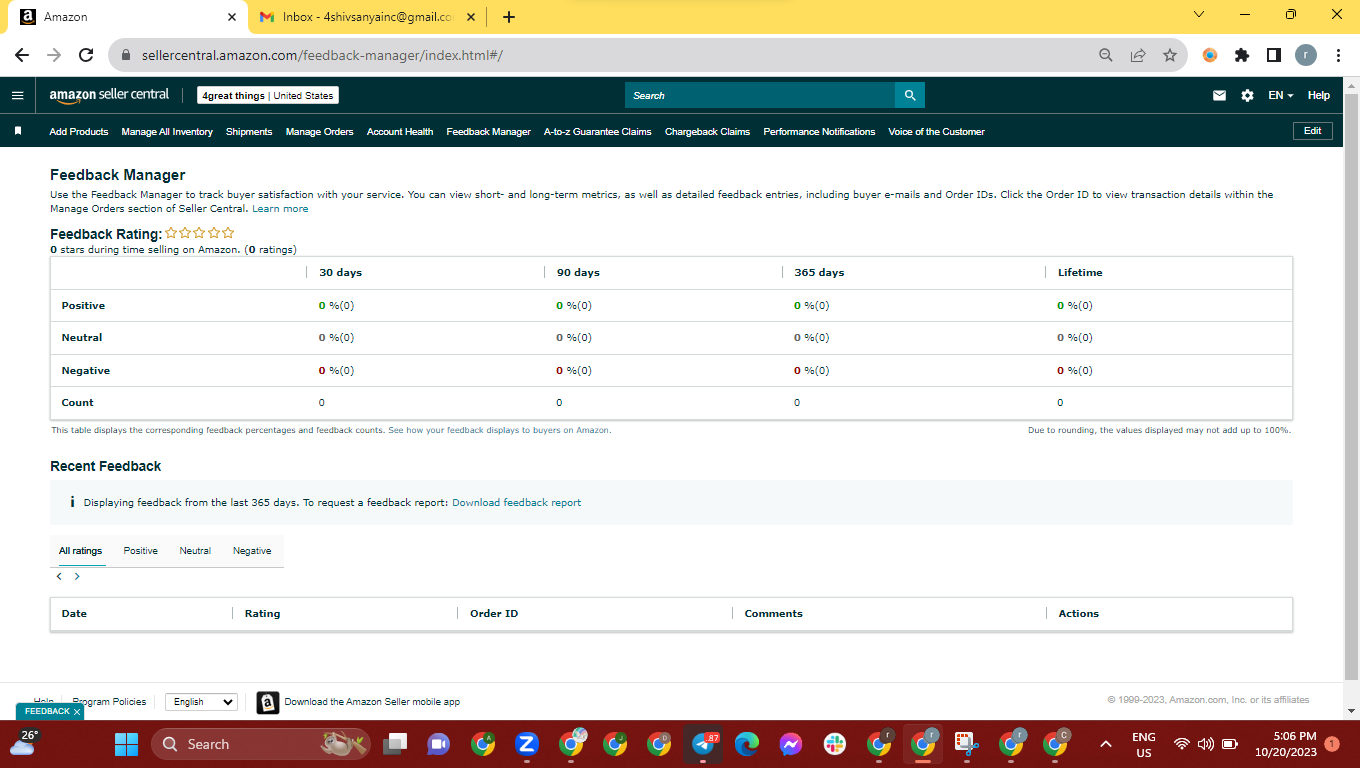1360x768 pixels.
Task: Open Telegram from the taskbar
Action: point(703,744)
